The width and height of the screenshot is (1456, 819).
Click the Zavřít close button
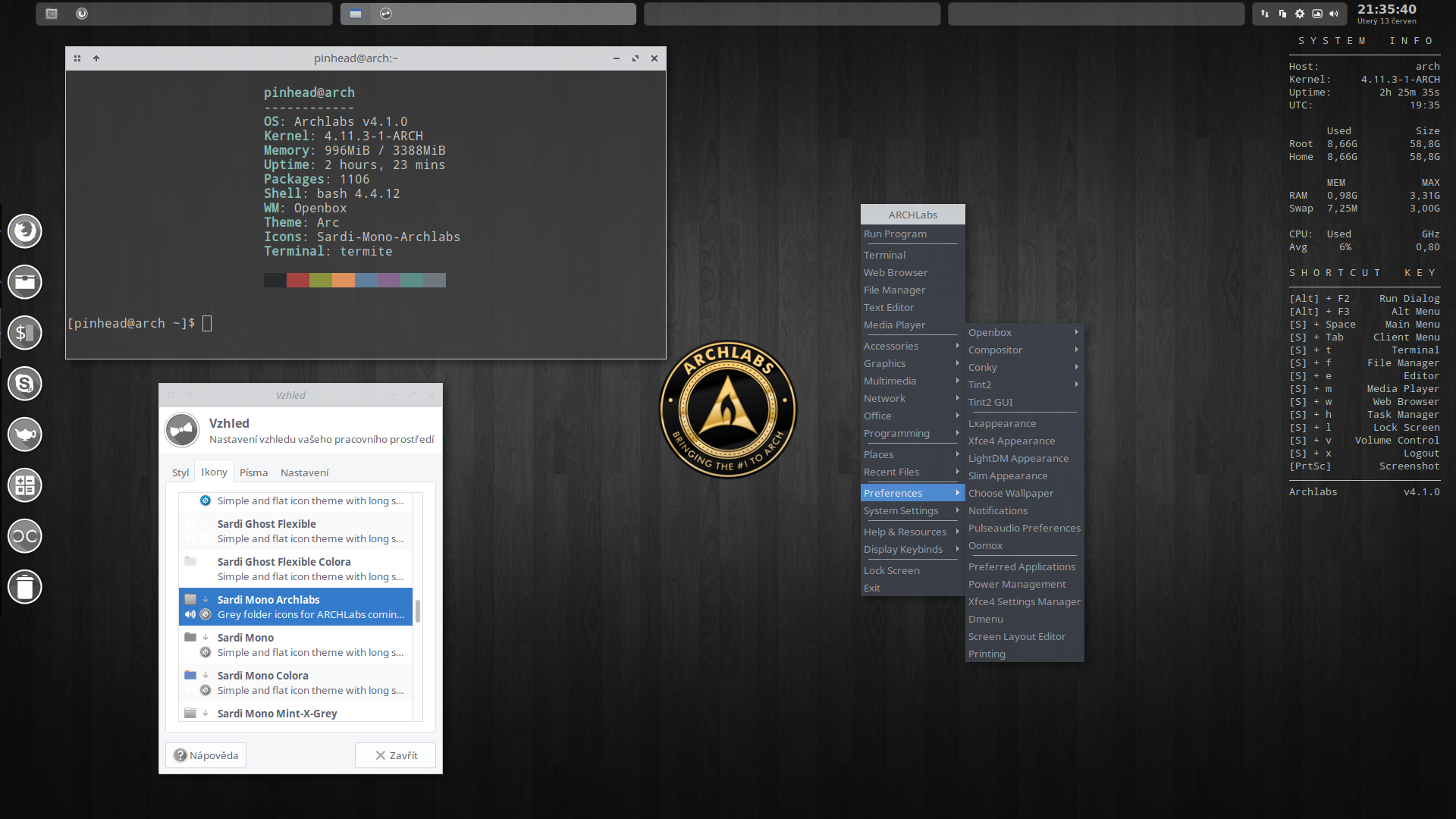pyautogui.click(x=396, y=755)
